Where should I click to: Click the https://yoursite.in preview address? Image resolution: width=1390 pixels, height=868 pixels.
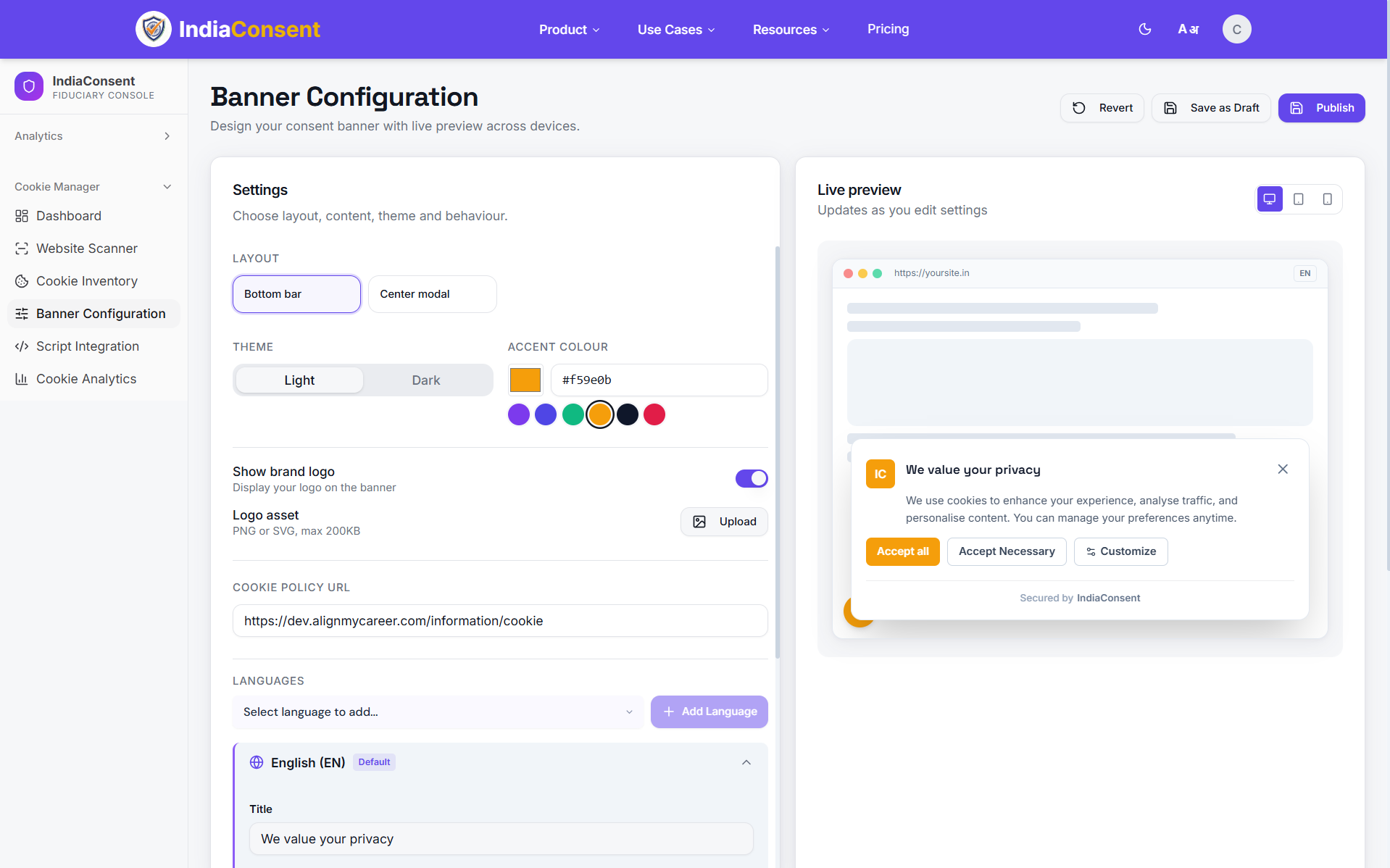(931, 273)
